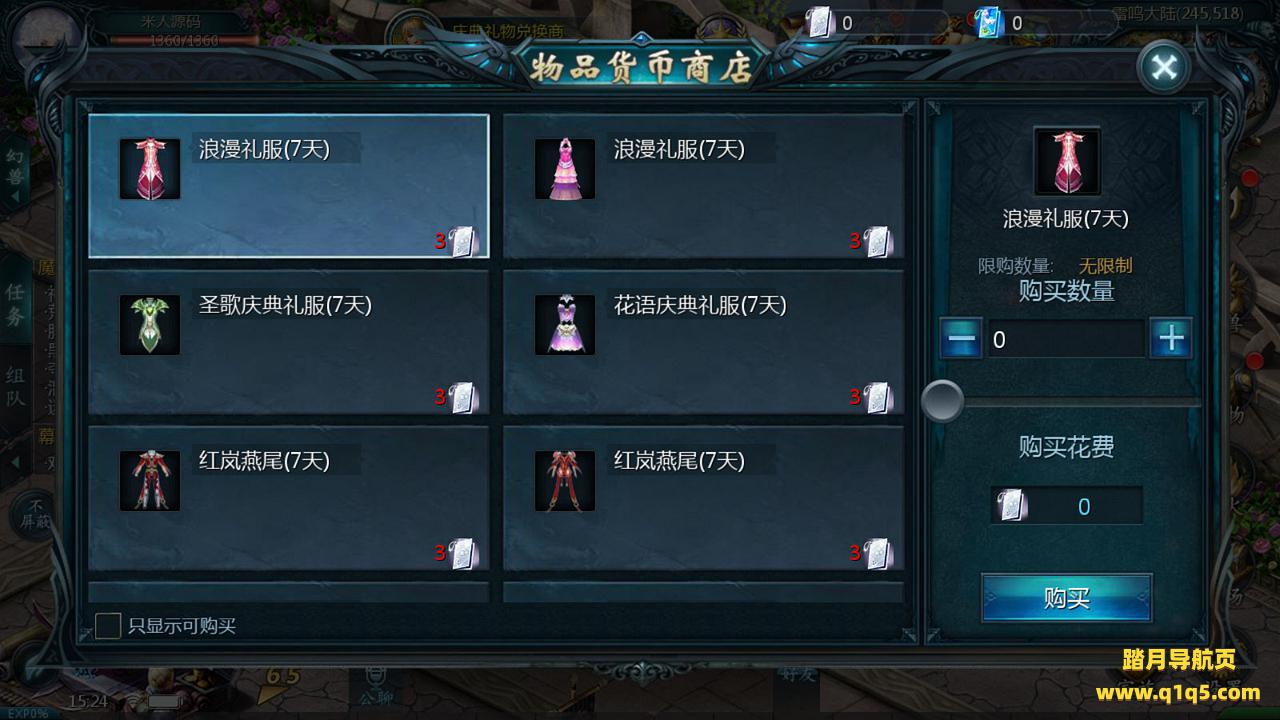Select the right 红岚燕尾(7天) outfit icon
Image resolution: width=1280 pixels, height=720 pixels.
565,481
